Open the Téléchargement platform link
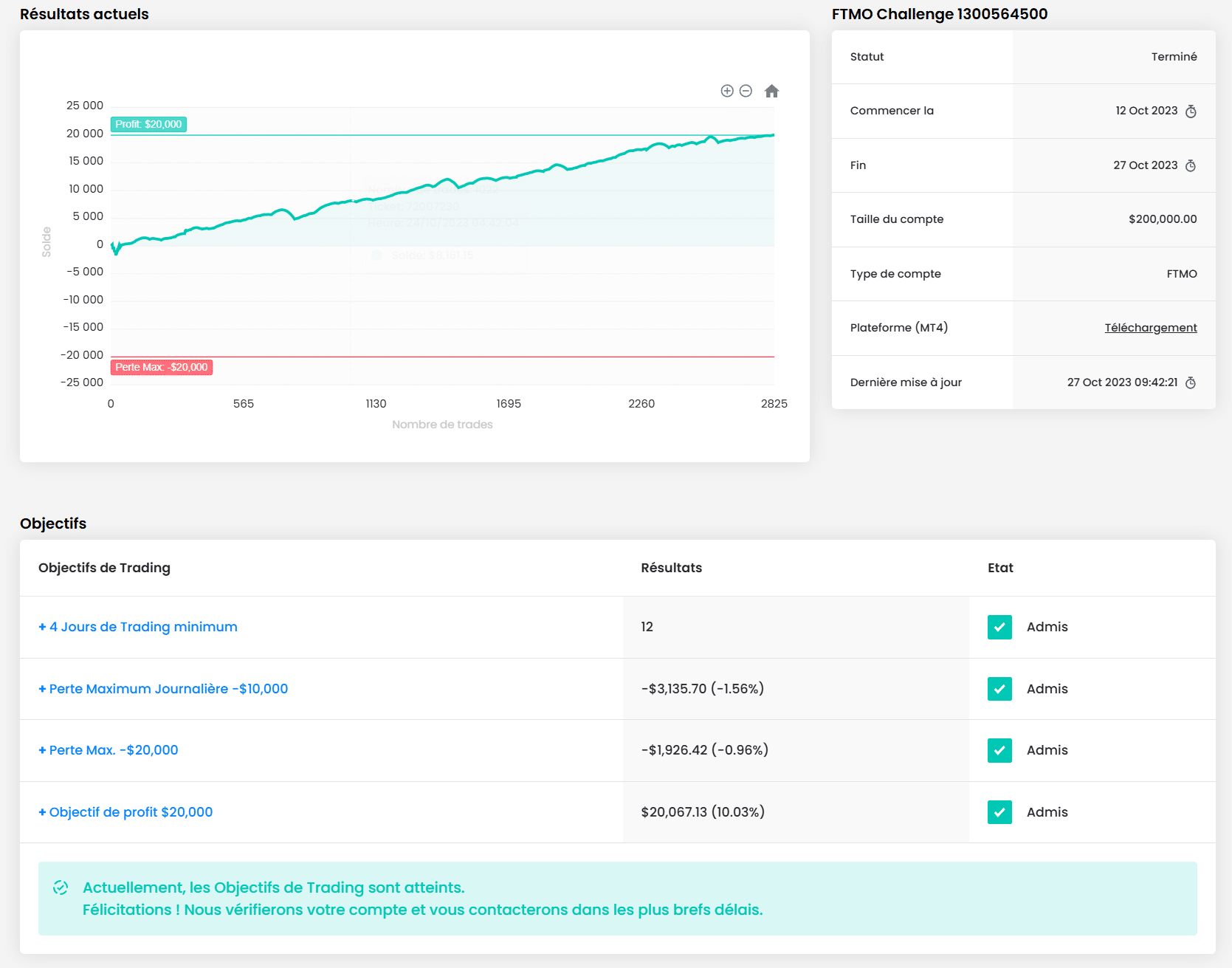 pyautogui.click(x=1150, y=328)
